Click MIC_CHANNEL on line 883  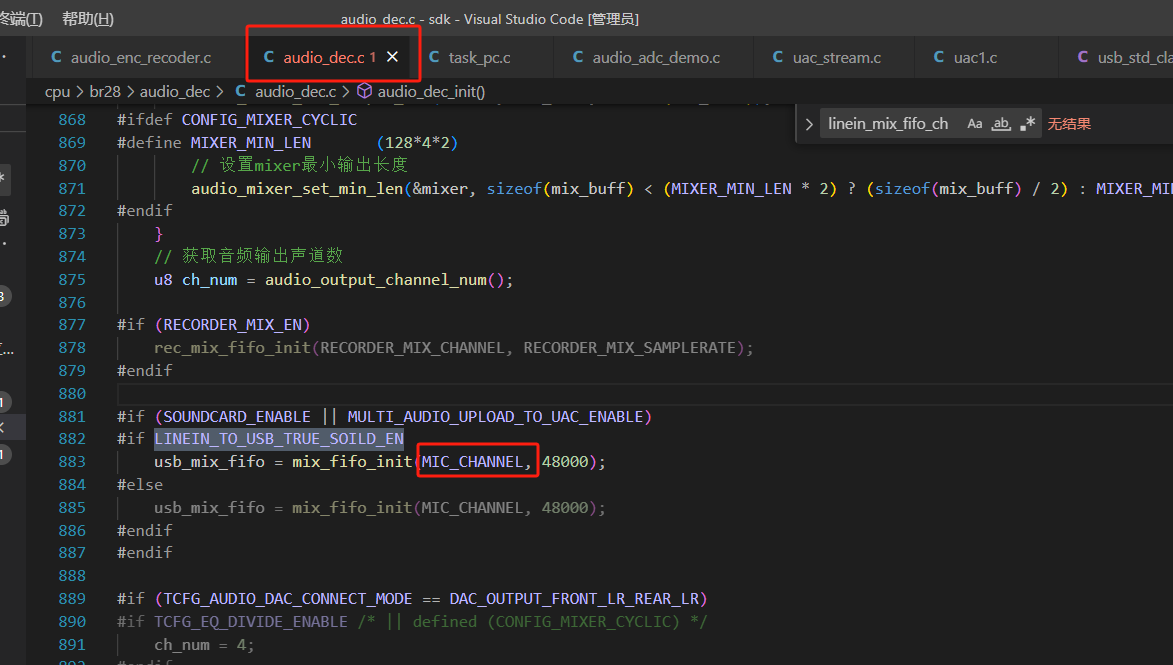[x=472, y=462]
